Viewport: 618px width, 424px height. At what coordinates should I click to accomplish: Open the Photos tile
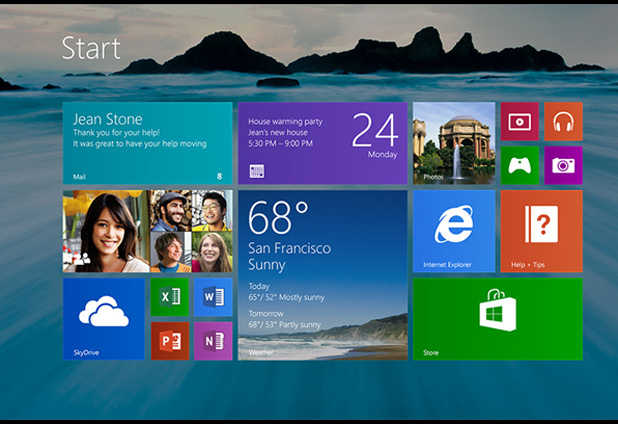coord(453,143)
